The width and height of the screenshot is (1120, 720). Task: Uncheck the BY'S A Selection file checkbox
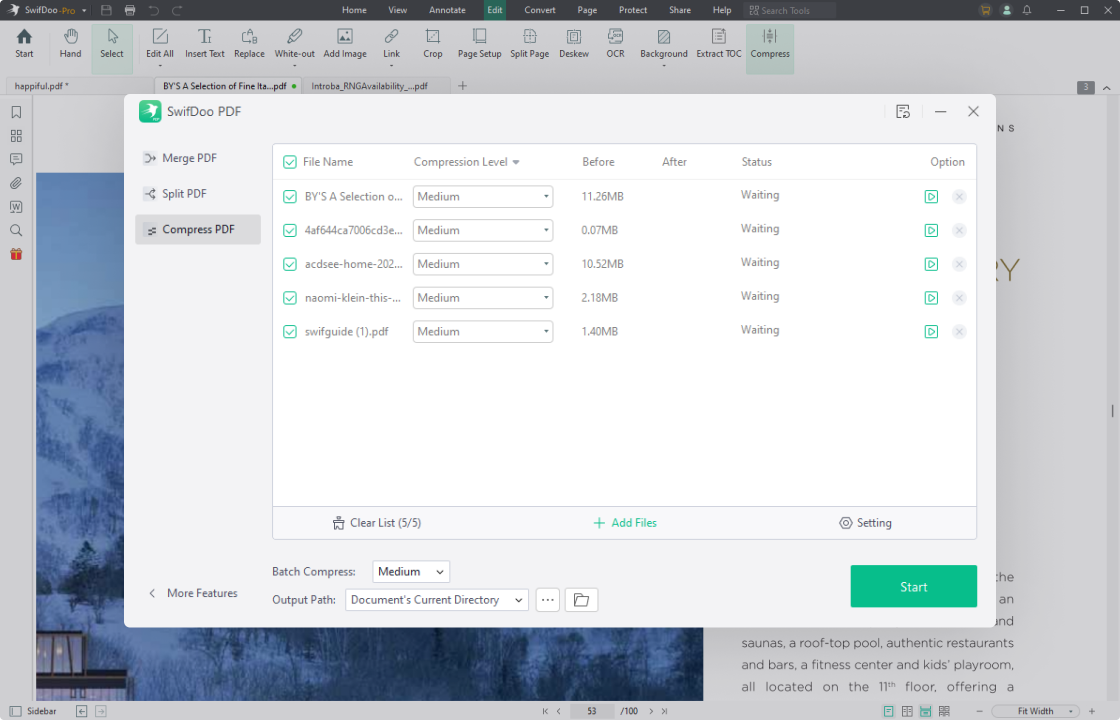click(x=290, y=196)
